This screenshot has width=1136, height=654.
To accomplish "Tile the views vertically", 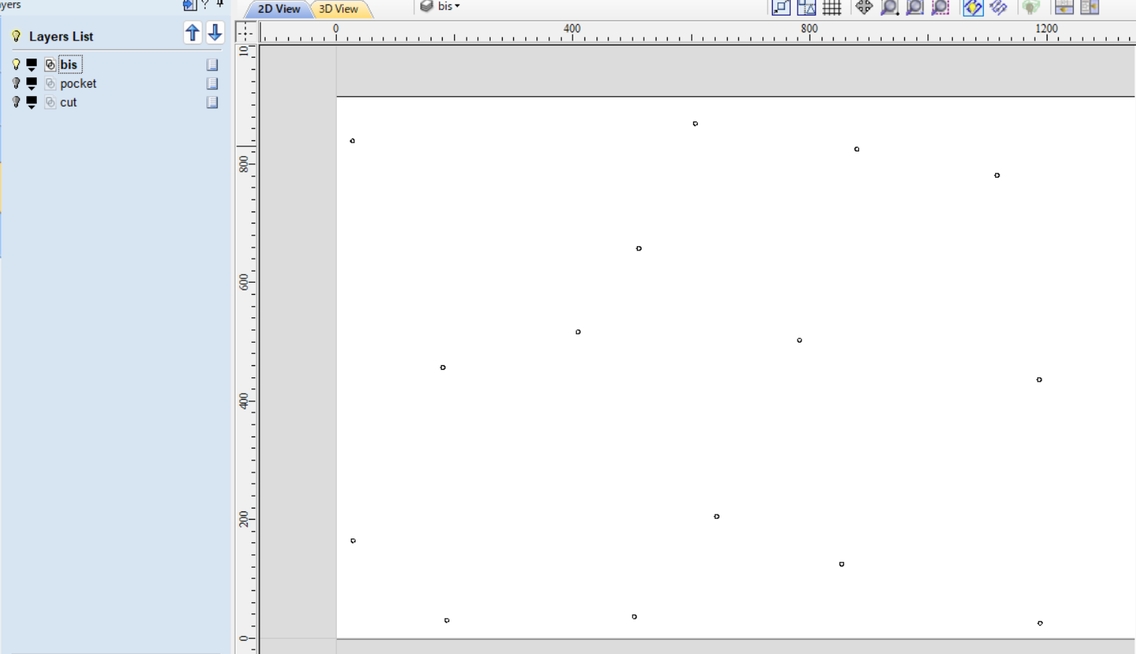I will pos(1090,7).
